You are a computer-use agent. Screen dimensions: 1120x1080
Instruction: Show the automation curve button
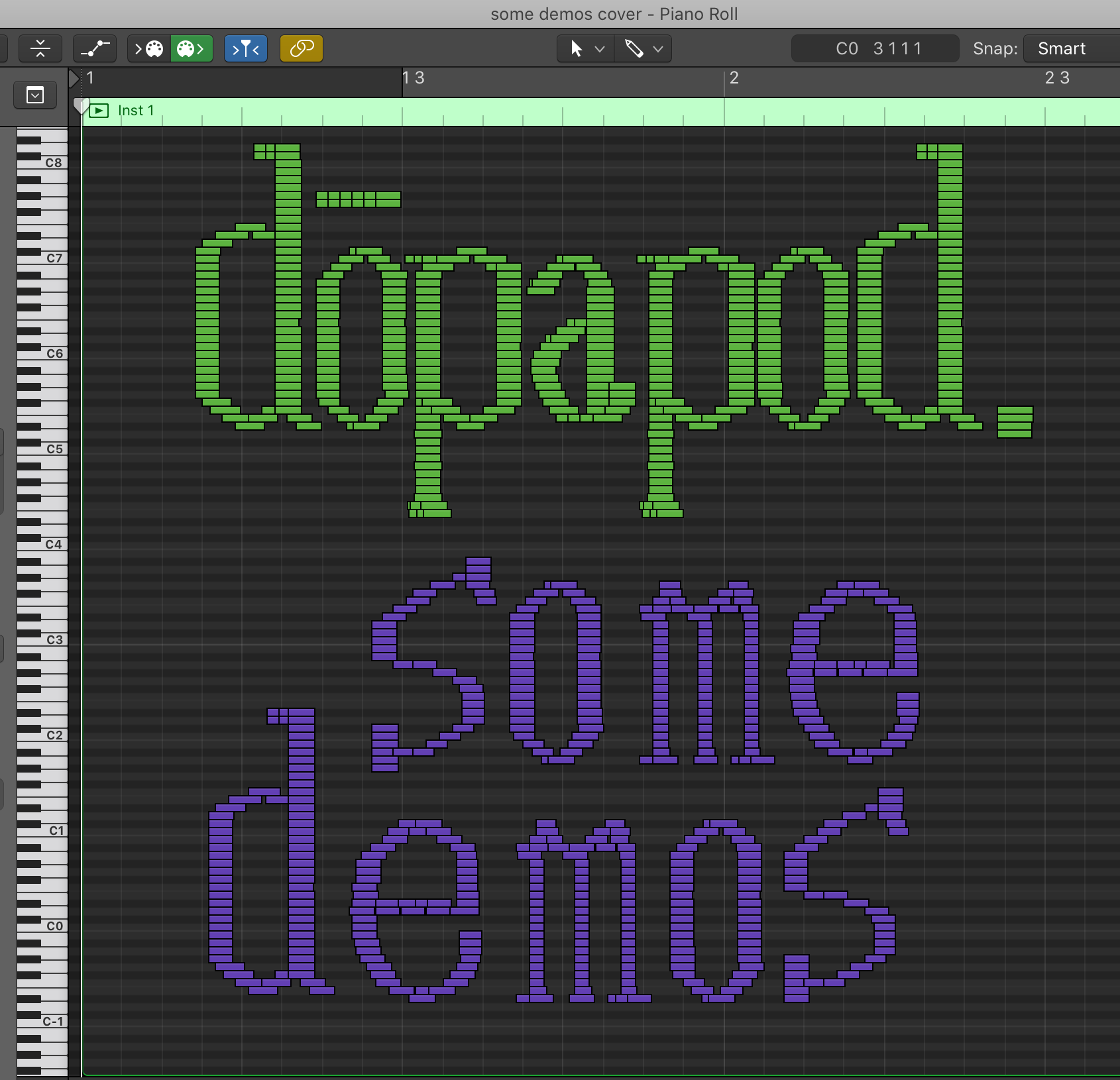point(95,48)
